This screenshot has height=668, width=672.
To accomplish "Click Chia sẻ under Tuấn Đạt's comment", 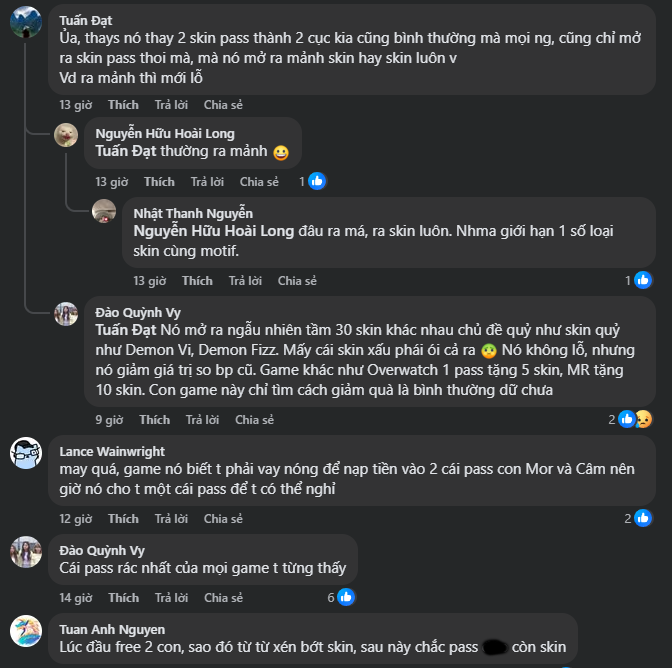I will coord(223,104).
